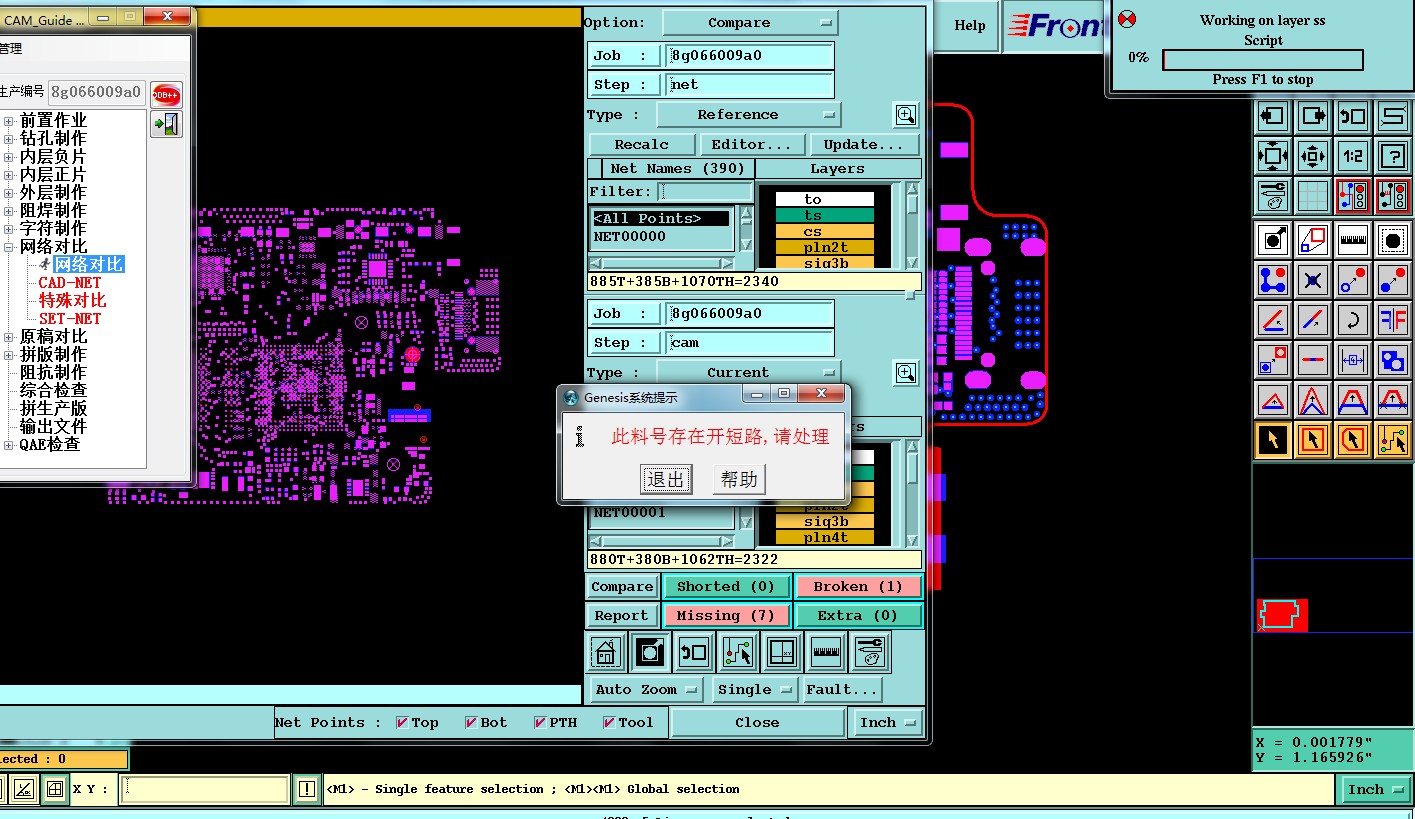Click the home view icon in Netlist panel
Image resolution: width=1415 pixels, height=819 pixels.
point(606,653)
